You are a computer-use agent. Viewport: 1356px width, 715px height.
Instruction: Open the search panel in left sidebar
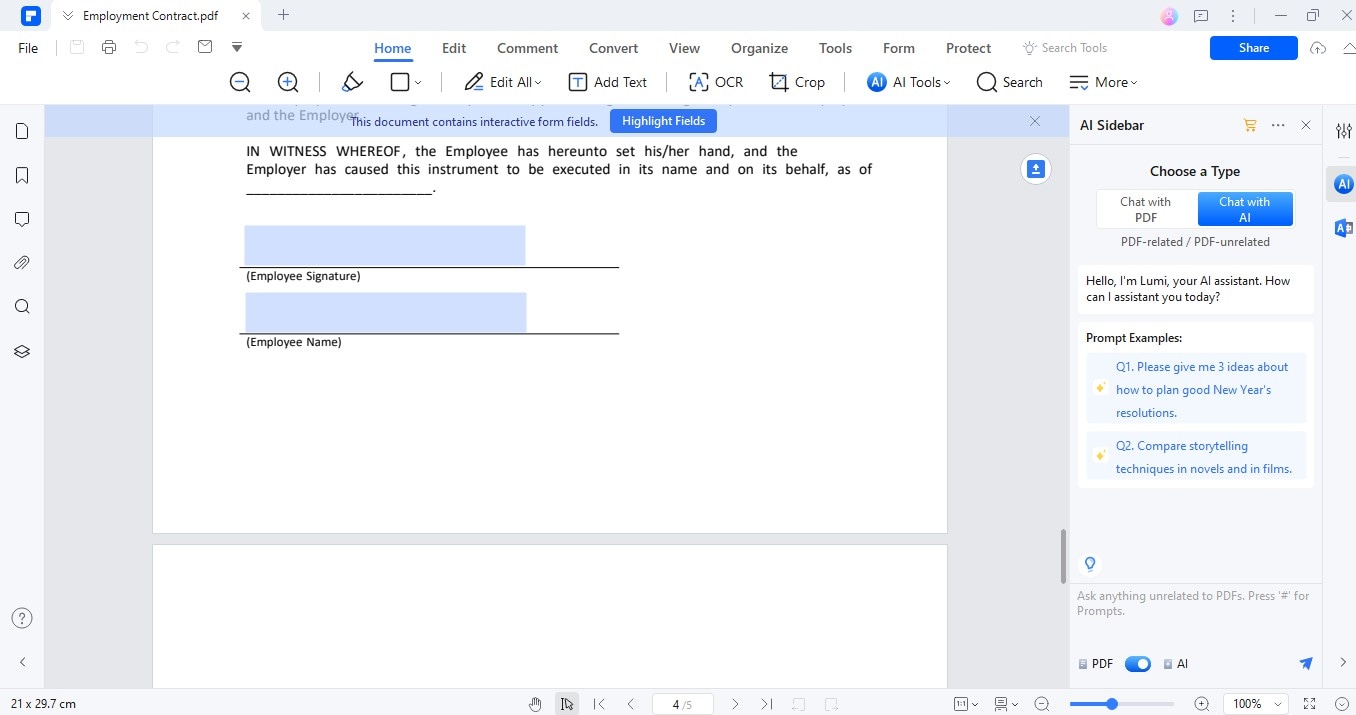[22, 307]
